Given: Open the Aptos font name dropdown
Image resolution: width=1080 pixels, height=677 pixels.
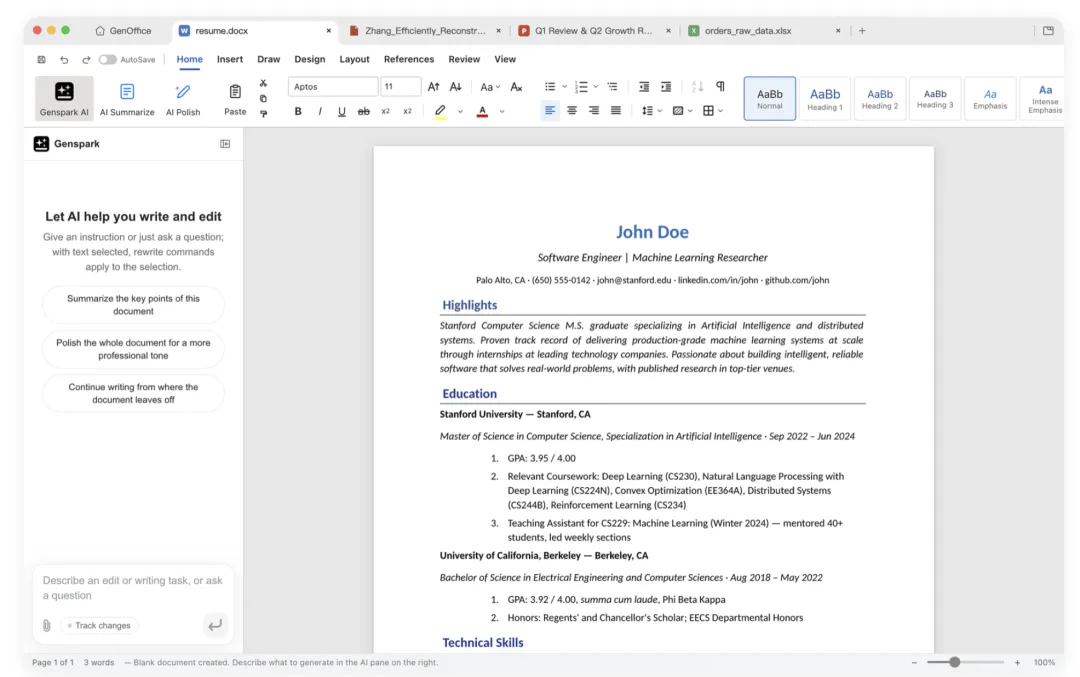Looking at the screenshot, I should pos(333,87).
